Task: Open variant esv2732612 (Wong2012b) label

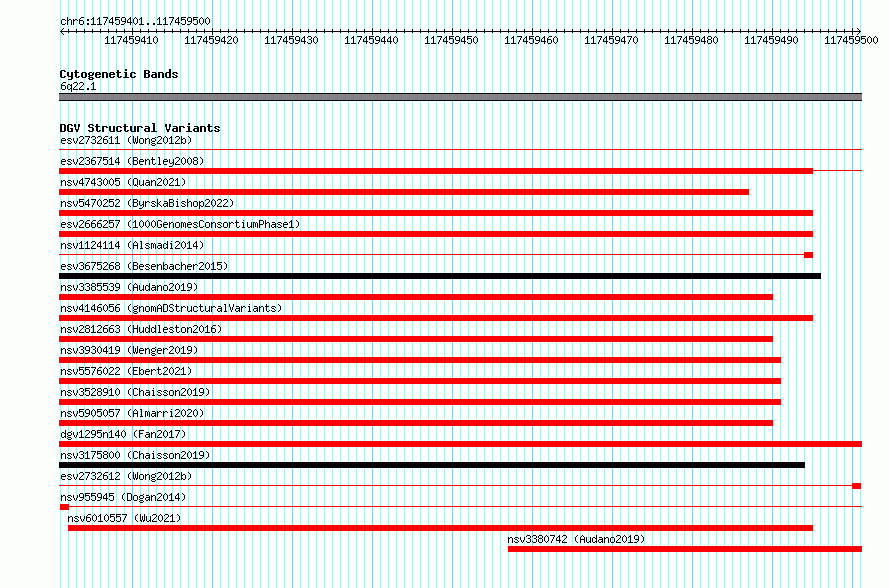Action: tap(126, 476)
